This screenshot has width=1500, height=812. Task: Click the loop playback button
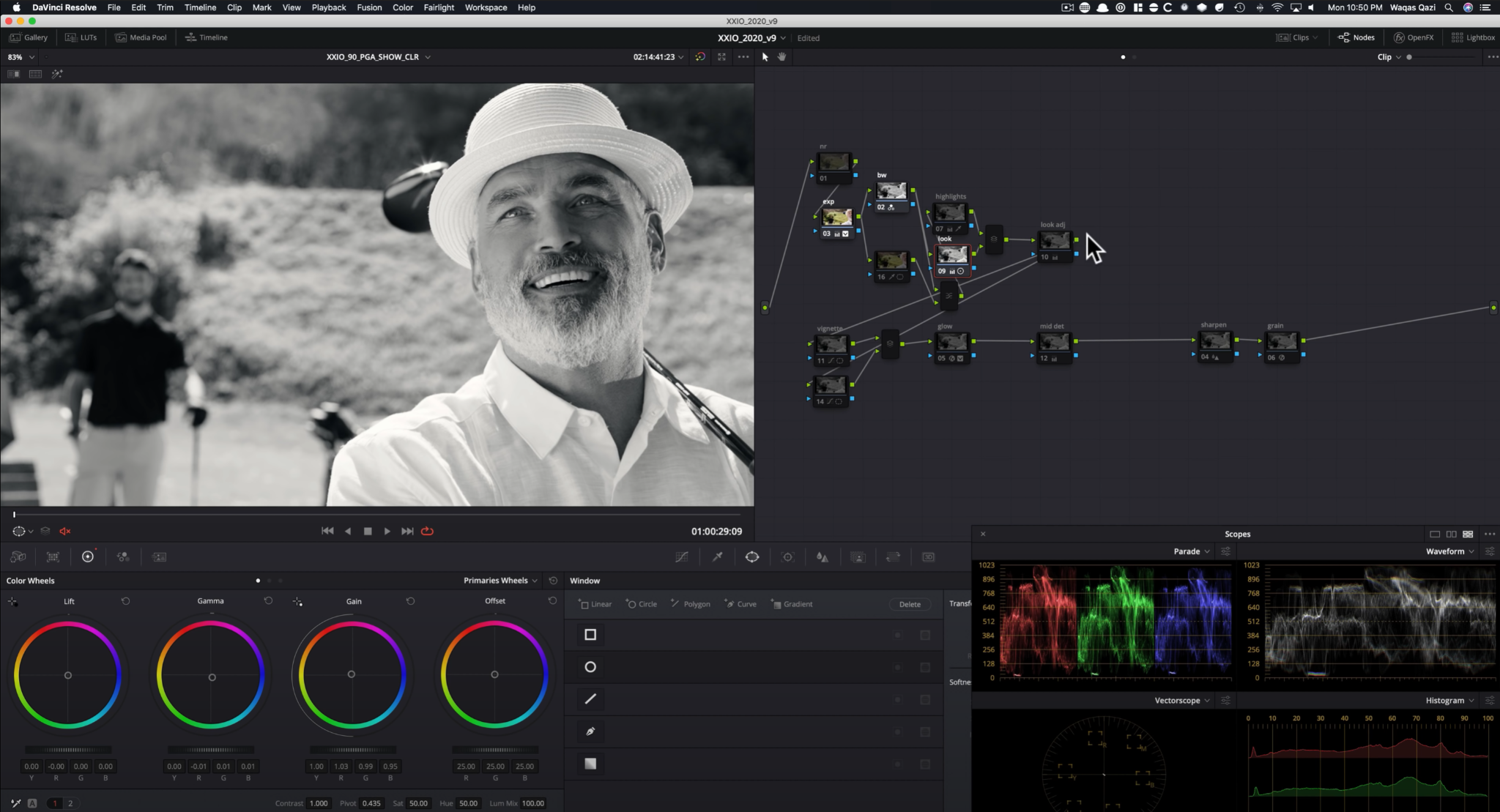[x=427, y=531]
